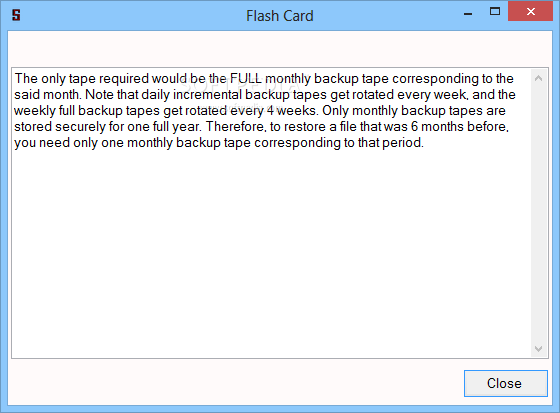
Task: Click the scrollbar up arrow
Action: coord(539,78)
